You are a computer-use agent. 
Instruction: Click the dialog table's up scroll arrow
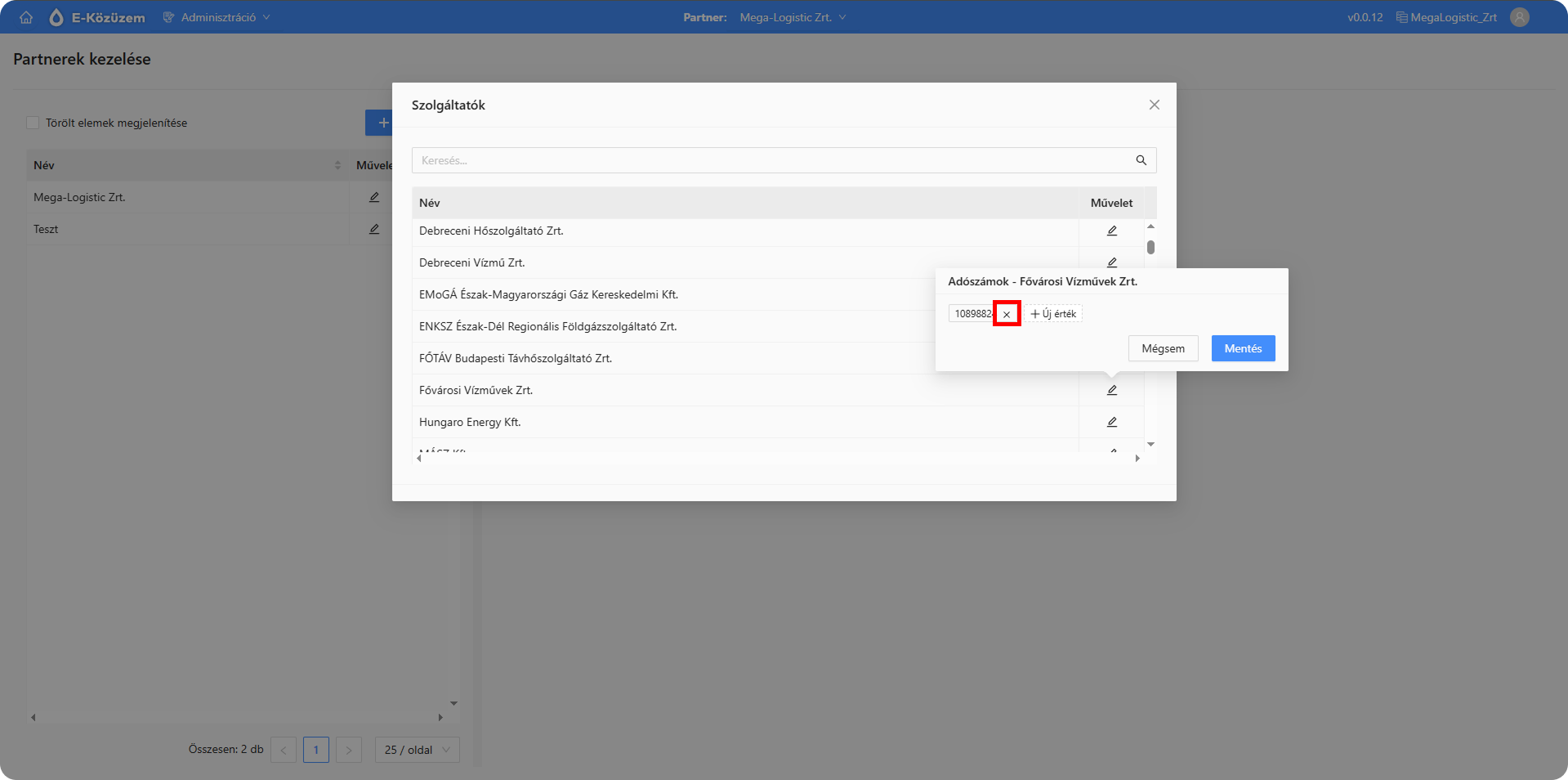coord(1150,226)
